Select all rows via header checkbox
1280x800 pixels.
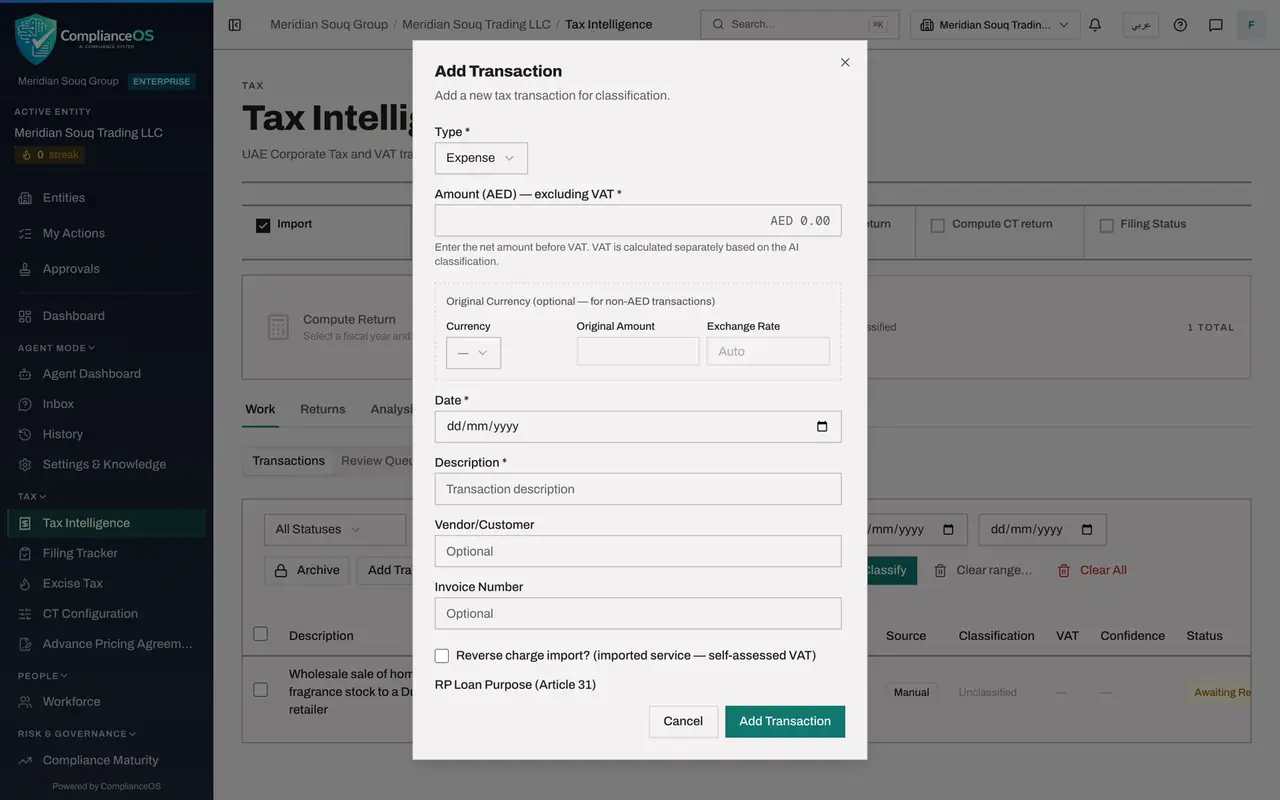261,634
